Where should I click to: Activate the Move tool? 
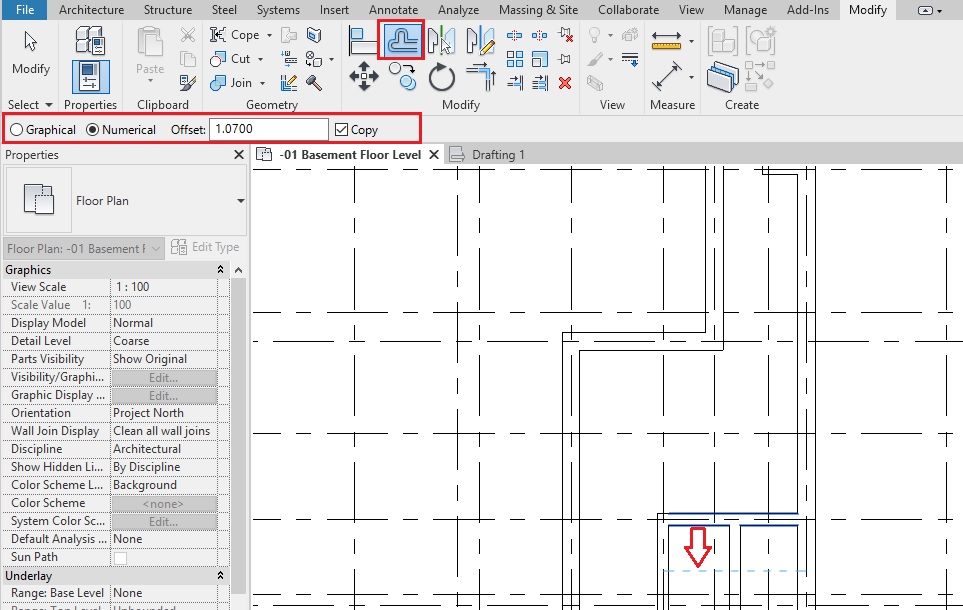(x=362, y=78)
